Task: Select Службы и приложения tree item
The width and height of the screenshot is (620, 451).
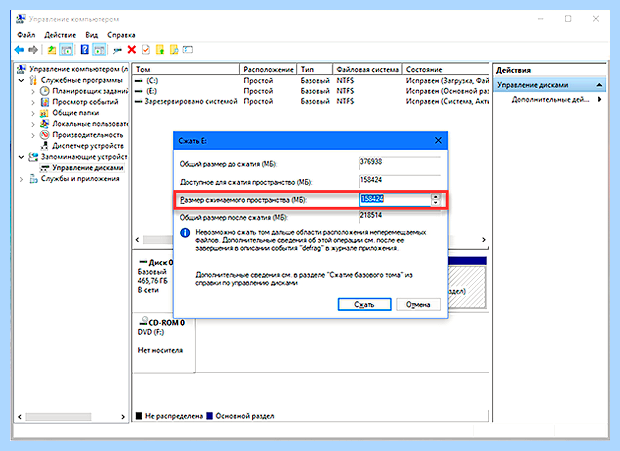Action: (80, 179)
